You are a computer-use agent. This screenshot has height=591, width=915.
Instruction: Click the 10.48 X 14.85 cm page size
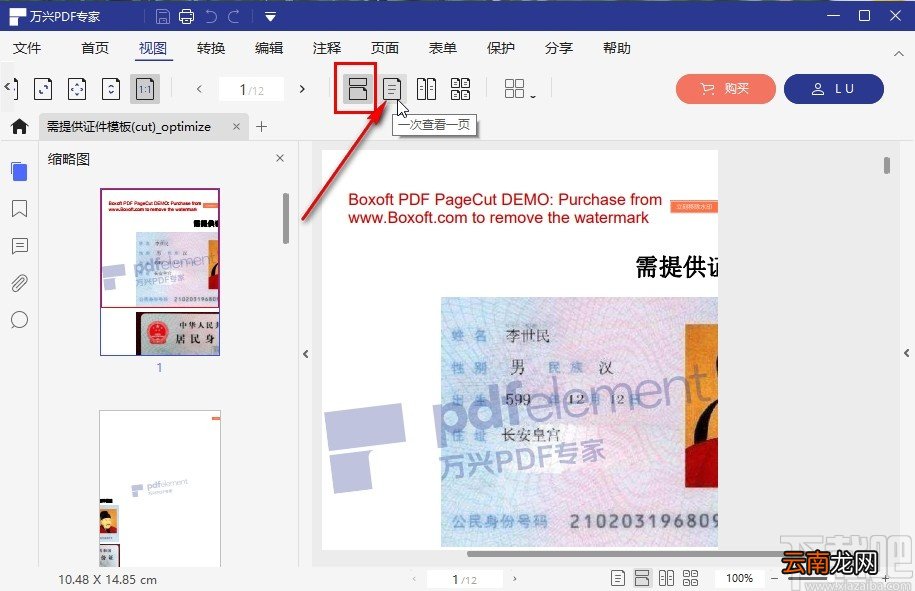pyautogui.click(x=107, y=580)
